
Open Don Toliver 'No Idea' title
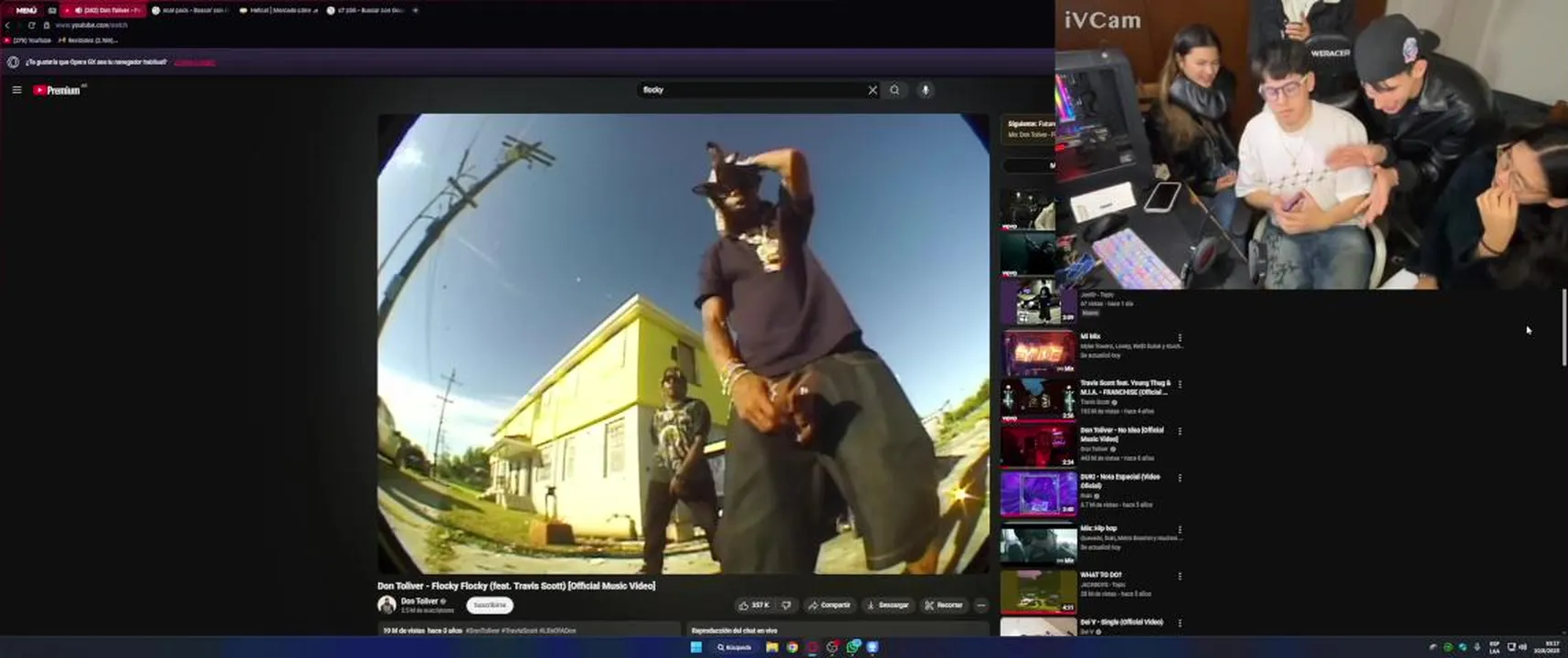(x=1122, y=434)
